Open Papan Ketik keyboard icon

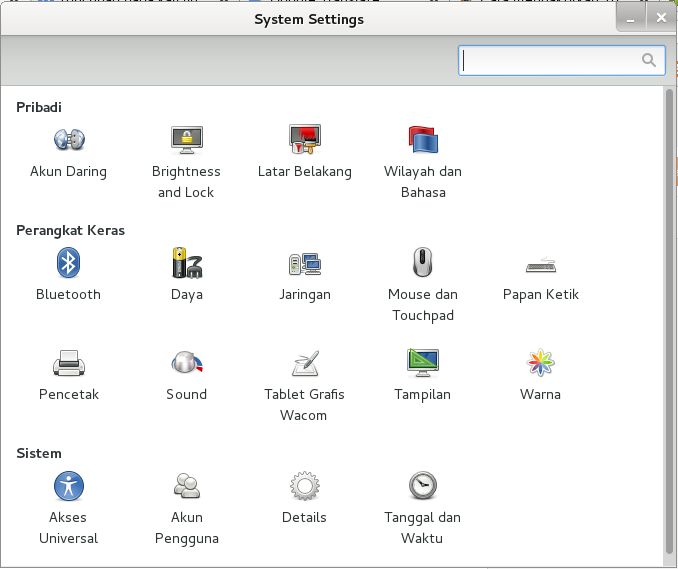point(541,265)
